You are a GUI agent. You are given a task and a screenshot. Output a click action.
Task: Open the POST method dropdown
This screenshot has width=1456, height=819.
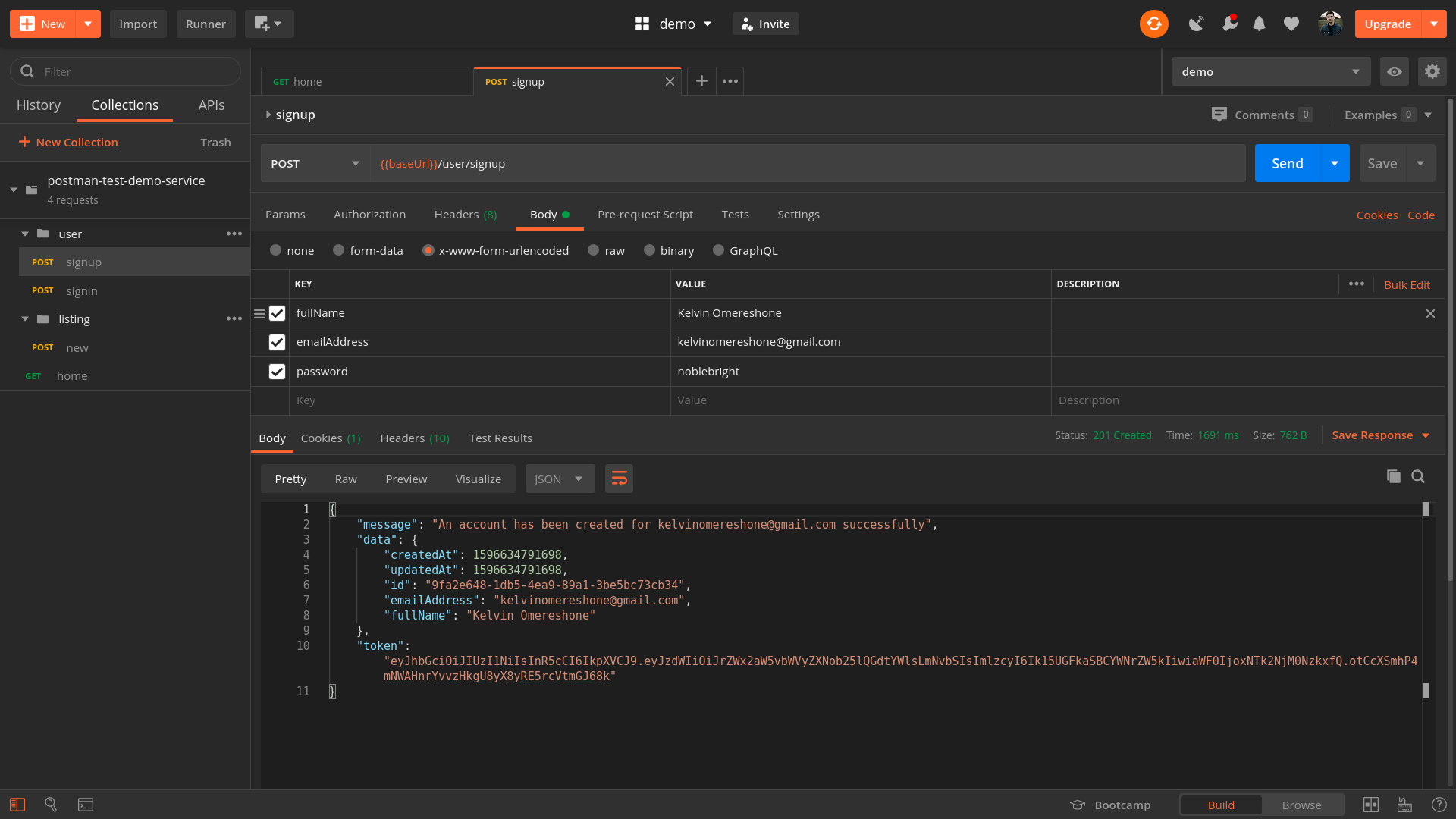pyautogui.click(x=315, y=163)
